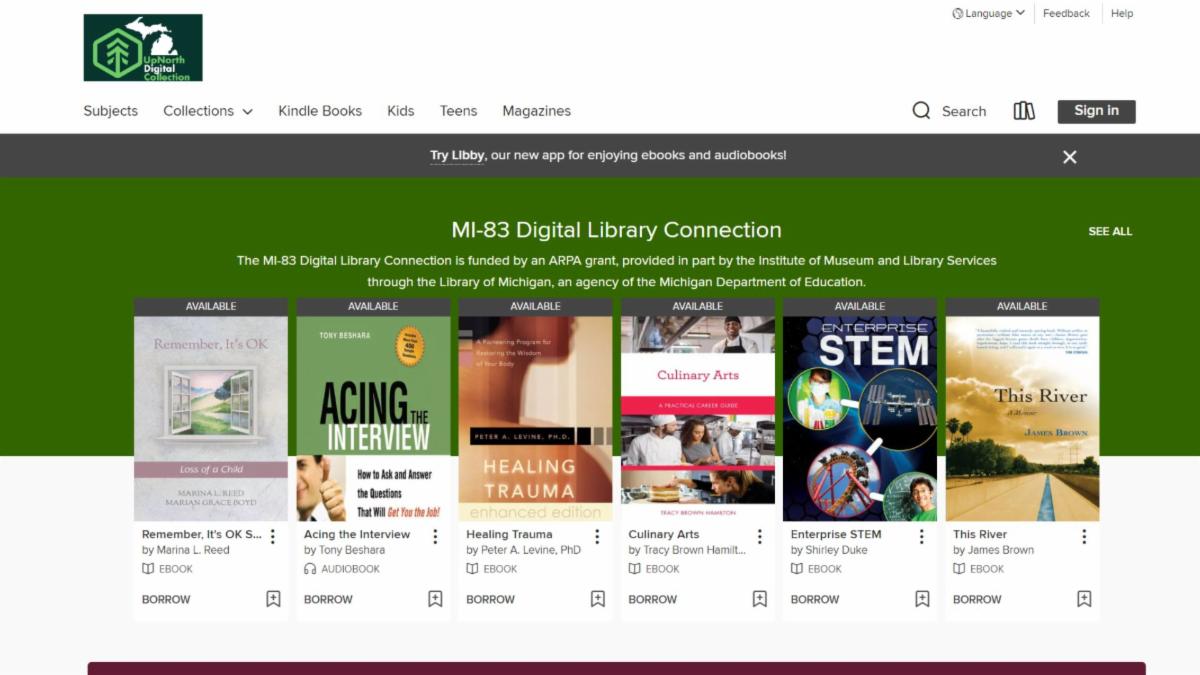Image resolution: width=1200 pixels, height=675 pixels.
Task: Expand the Collections dropdown menu
Action: click(x=208, y=111)
